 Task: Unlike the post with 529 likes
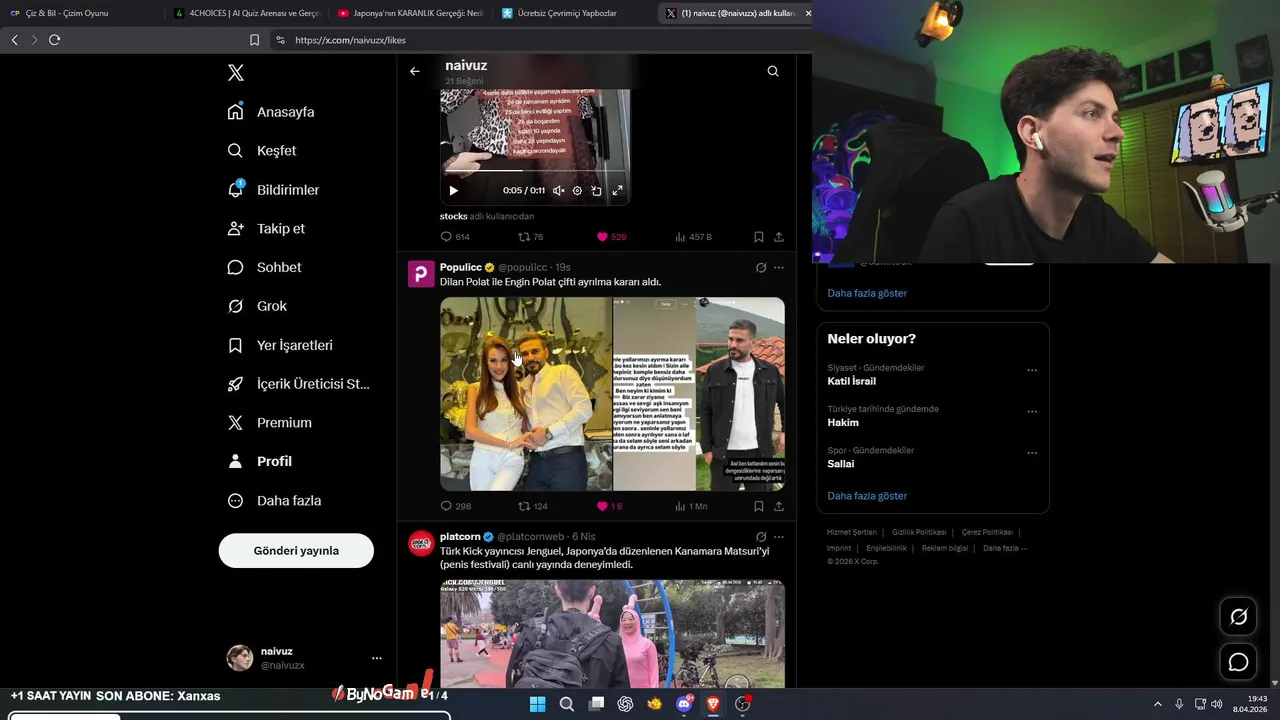click(x=611, y=237)
